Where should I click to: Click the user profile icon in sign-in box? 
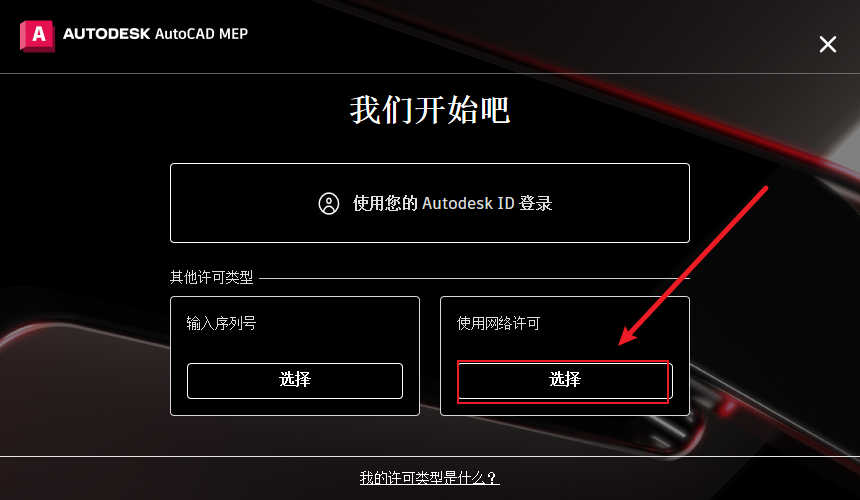[x=329, y=203]
